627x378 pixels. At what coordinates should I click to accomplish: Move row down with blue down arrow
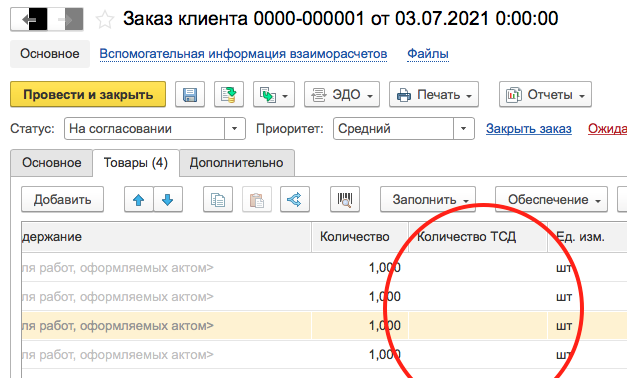point(168,199)
